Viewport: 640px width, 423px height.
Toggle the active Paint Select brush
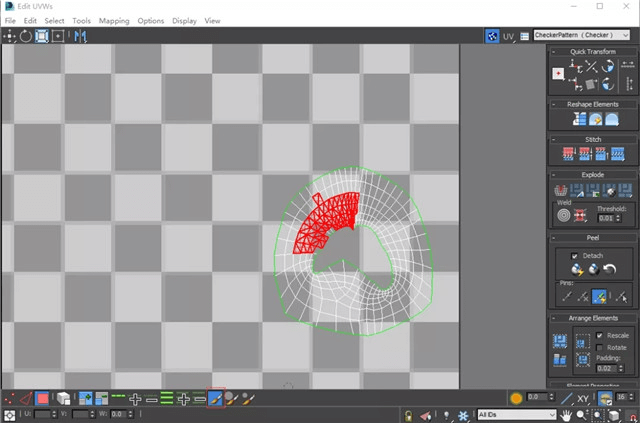(x=216, y=398)
